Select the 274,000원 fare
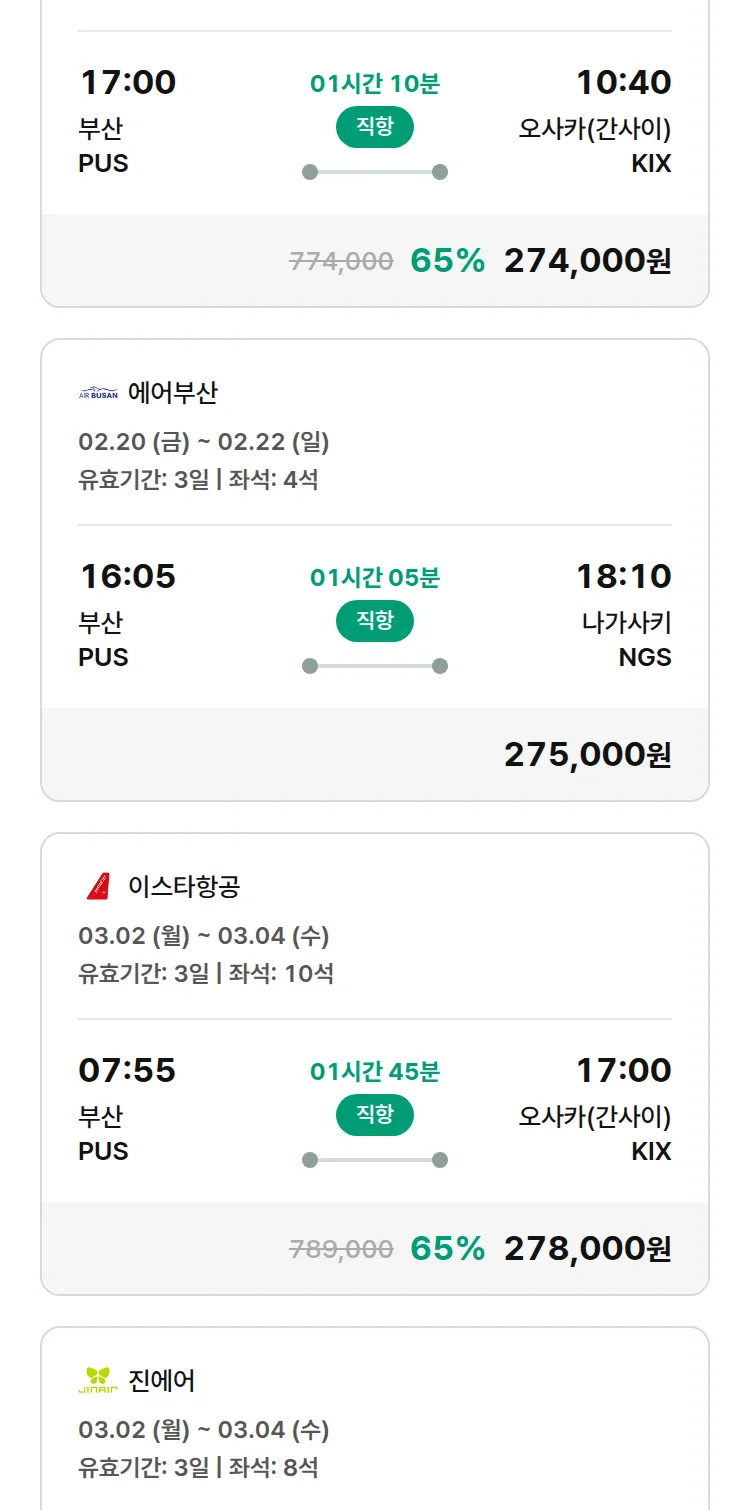 click(587, 261)
